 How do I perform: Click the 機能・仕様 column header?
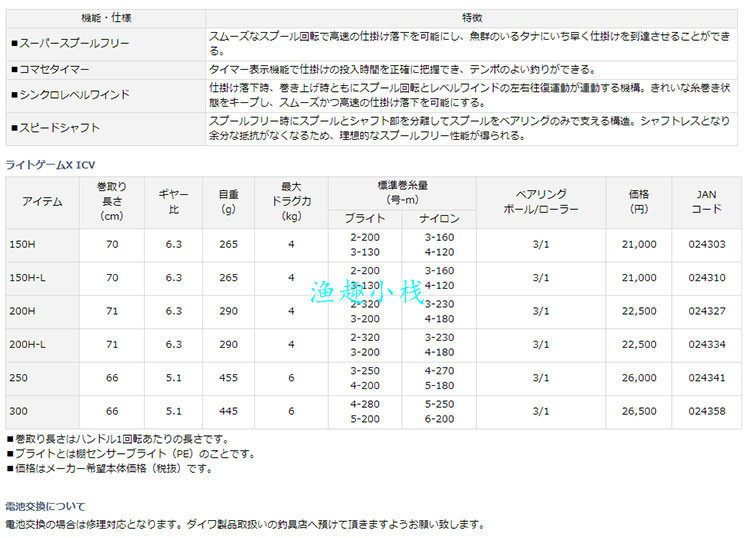click(106, 18)
